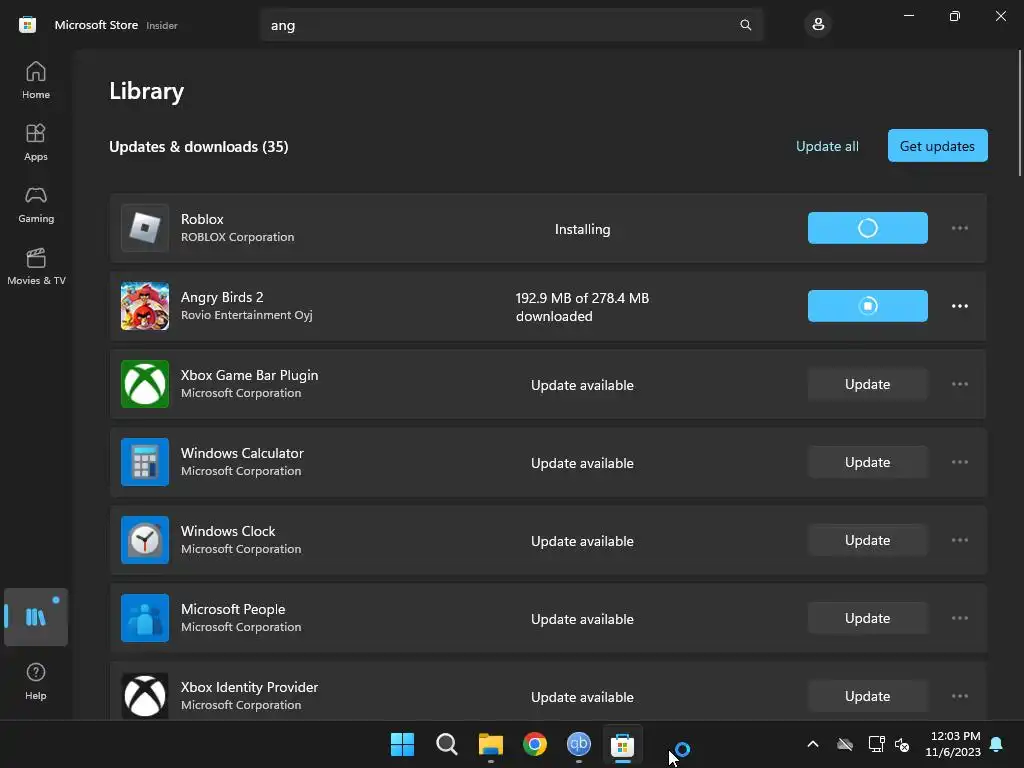Viewport: 1024px width, 768px height.
Task: Go to Apps in the sidebar
Action: pos(36,142)
